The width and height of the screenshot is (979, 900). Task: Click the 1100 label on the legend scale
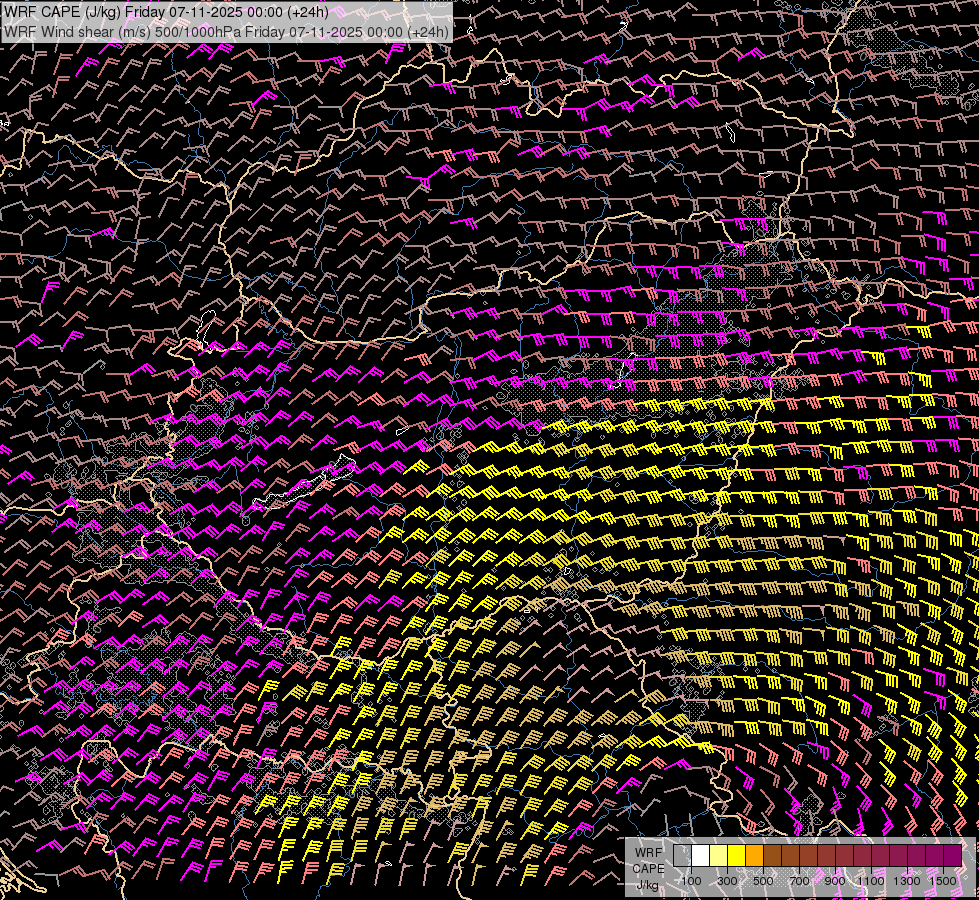tap(871, 881)
